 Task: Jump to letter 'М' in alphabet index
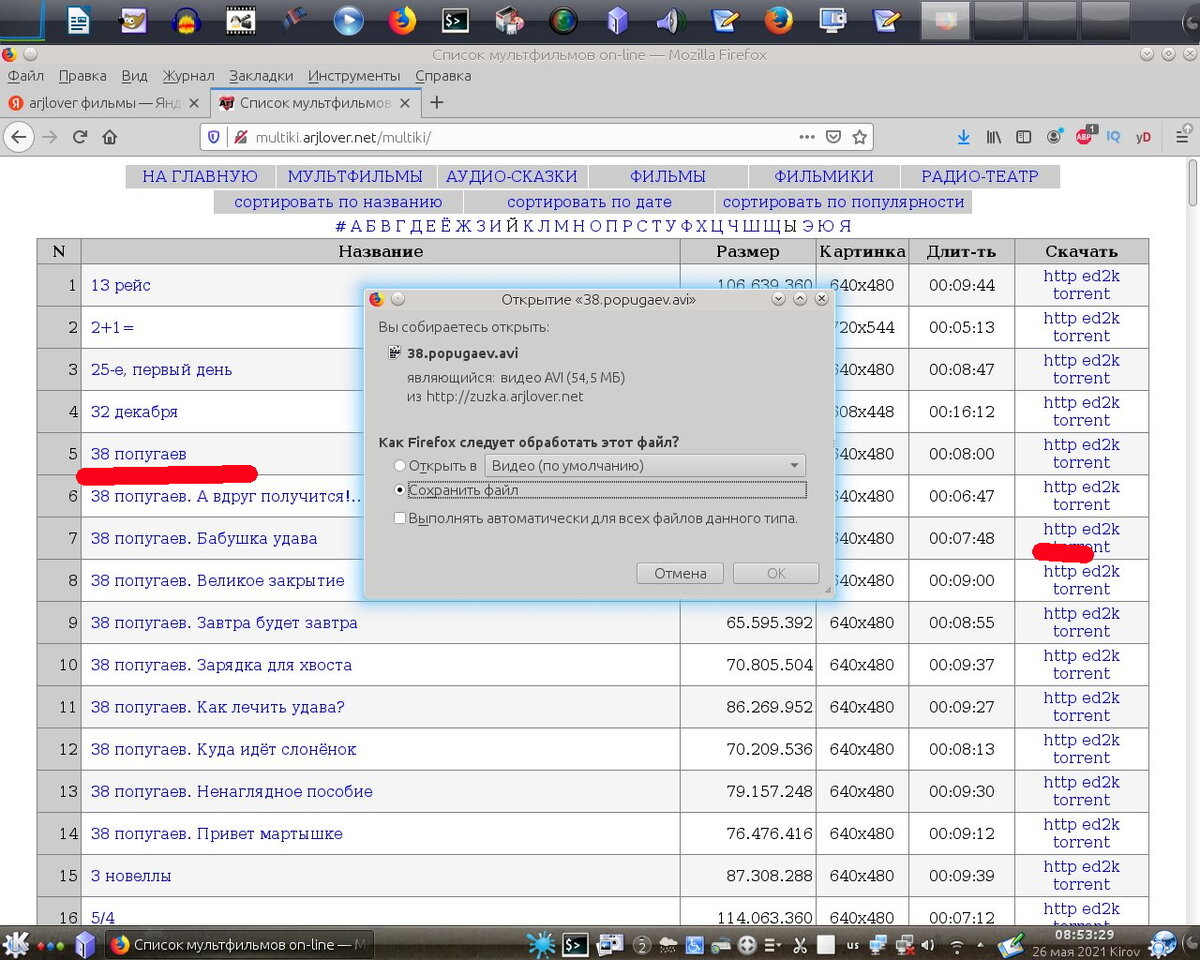(x=561, y=226)
